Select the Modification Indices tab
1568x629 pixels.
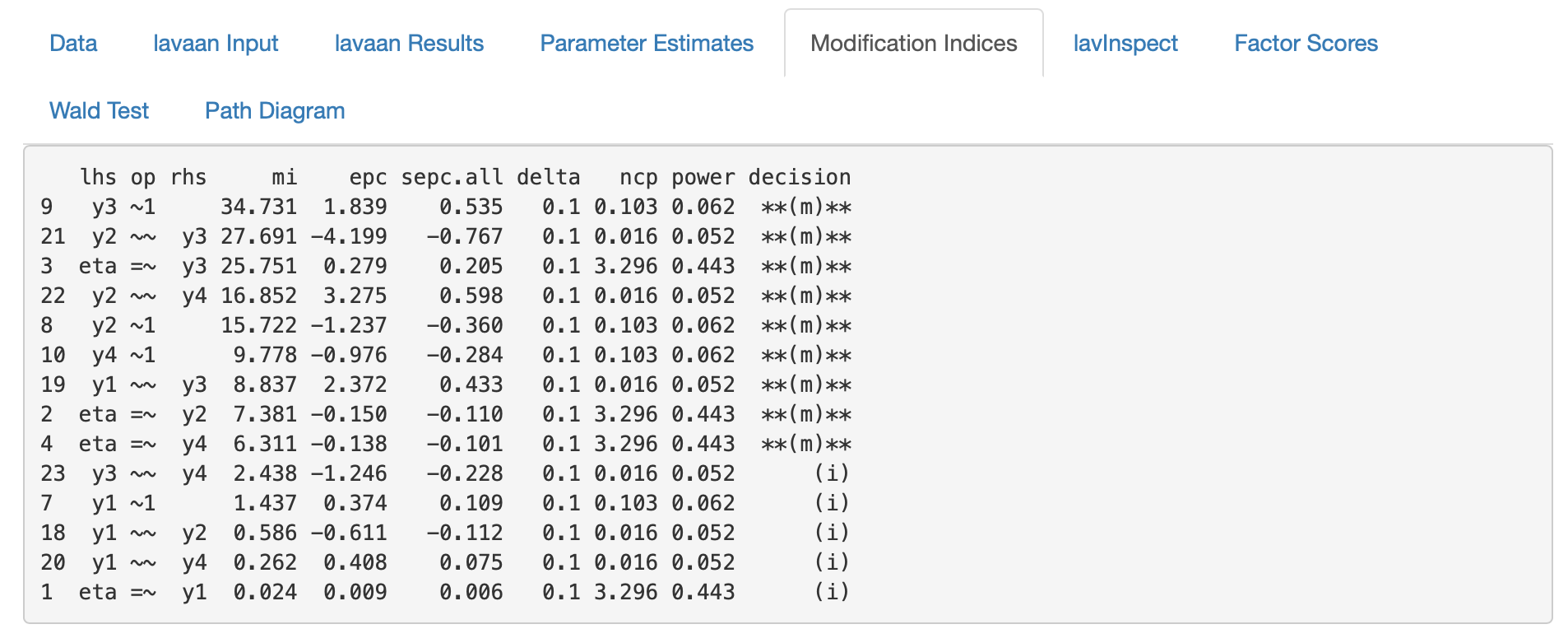click(913, 44)
